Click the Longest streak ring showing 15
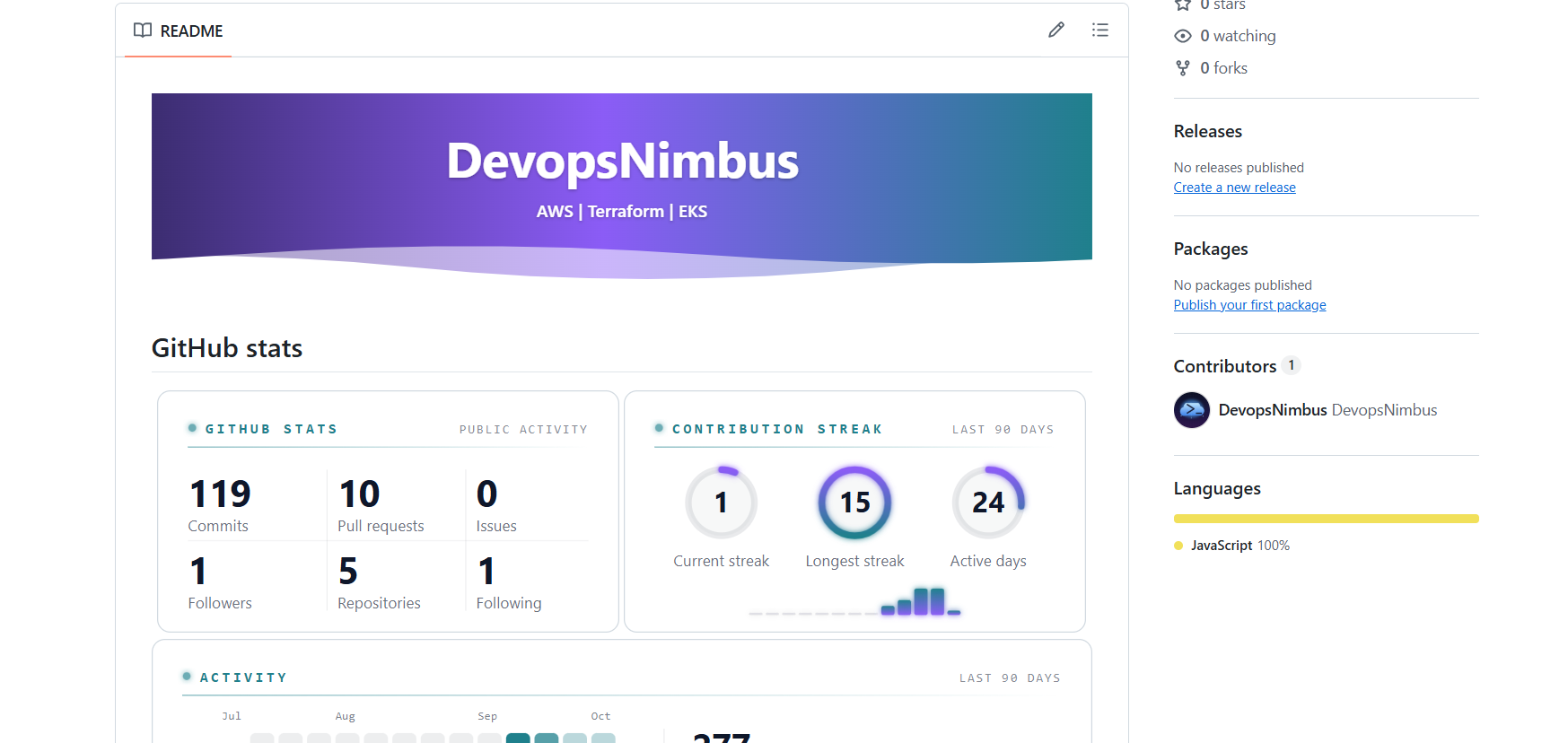 pos(854,503)
